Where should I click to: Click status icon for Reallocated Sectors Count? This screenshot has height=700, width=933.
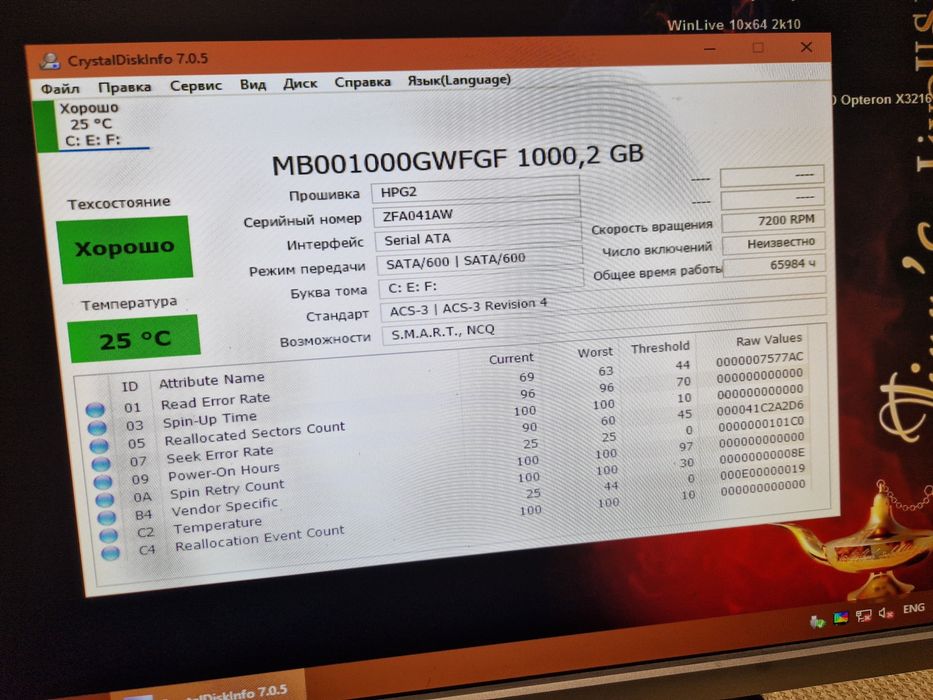click(x=99, y=445)
